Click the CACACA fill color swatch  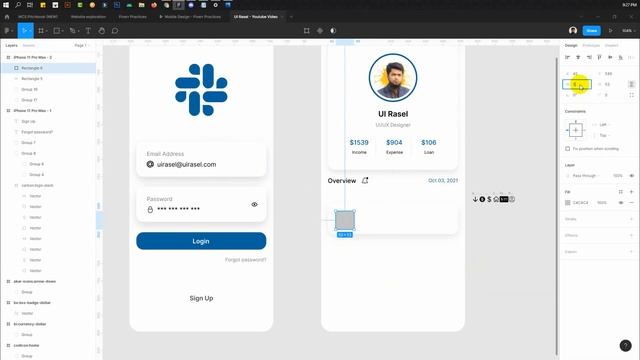(567, 202)
